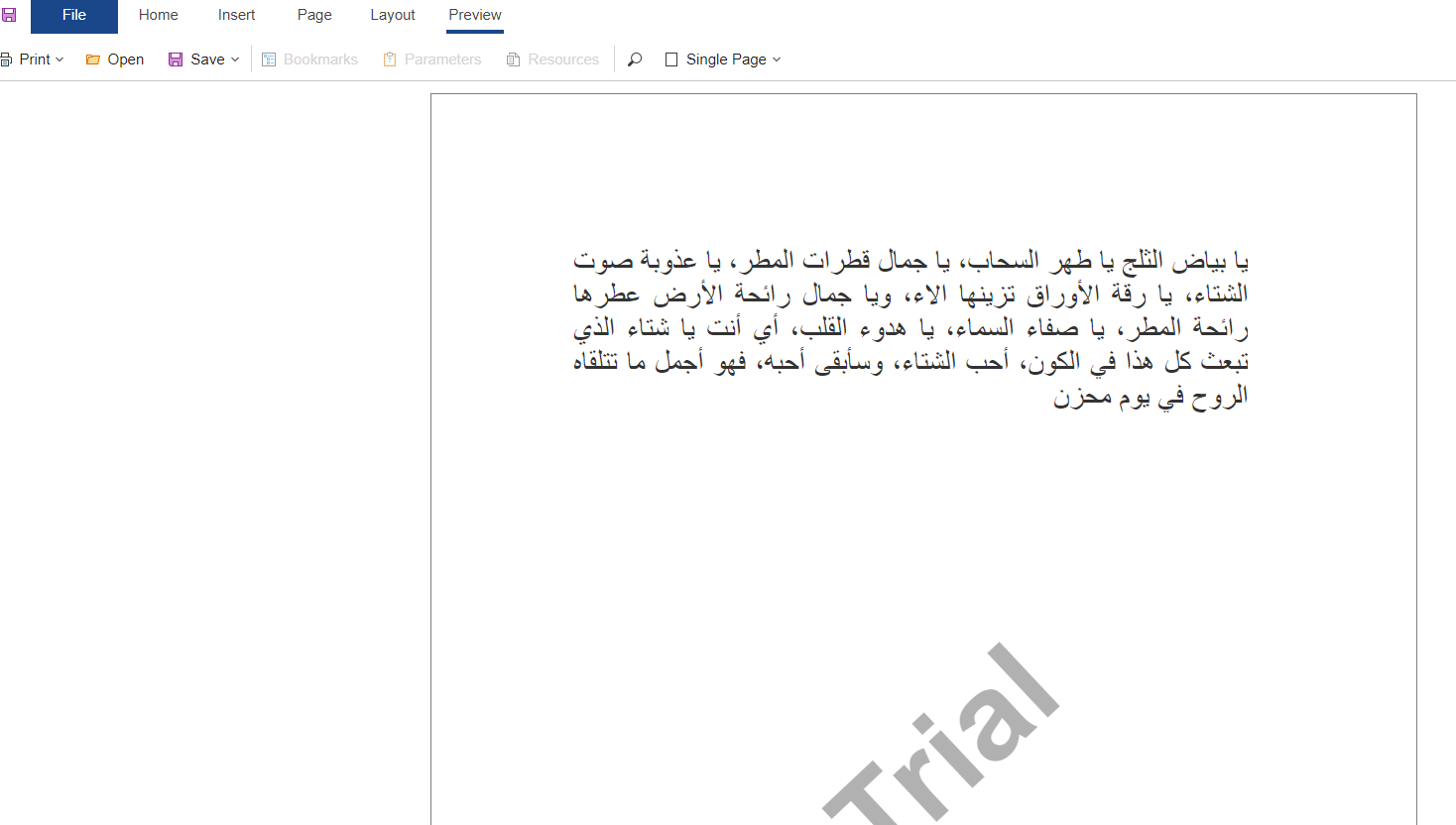Click the Bookmarks label
1456x825 pixels.
(320, 59)
